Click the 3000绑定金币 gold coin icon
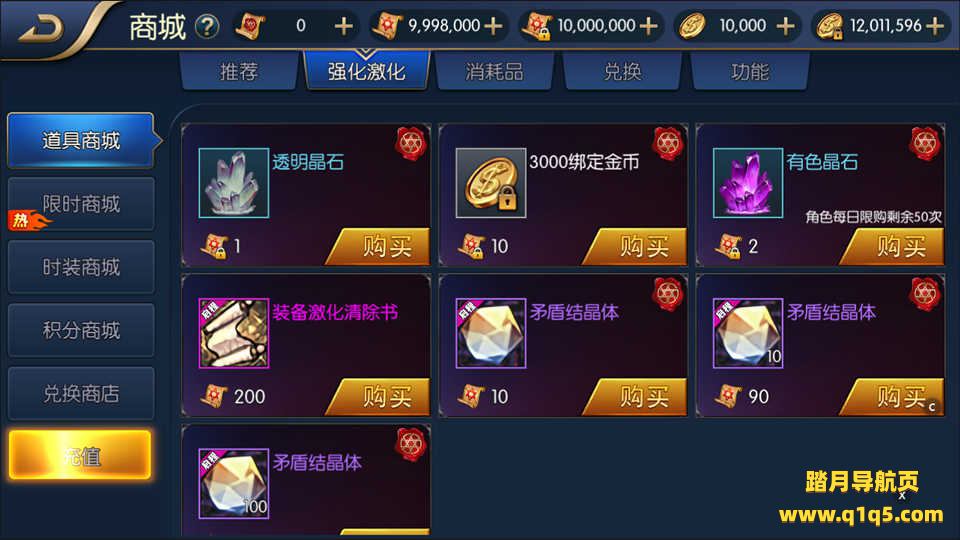960x540 pixels. 490,183
